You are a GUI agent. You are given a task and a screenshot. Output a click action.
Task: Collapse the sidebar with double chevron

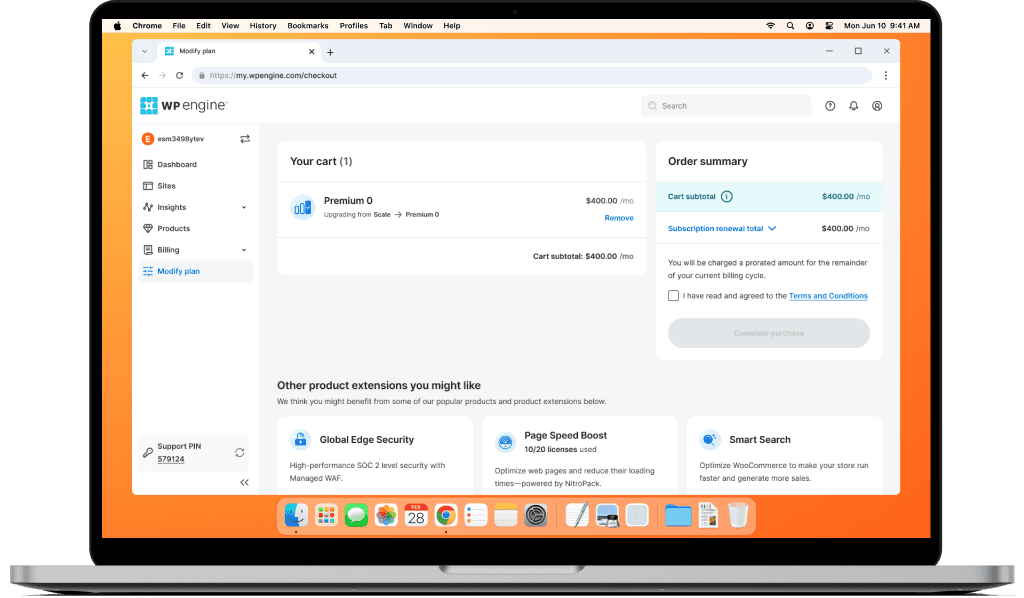[x=244, y=482]
